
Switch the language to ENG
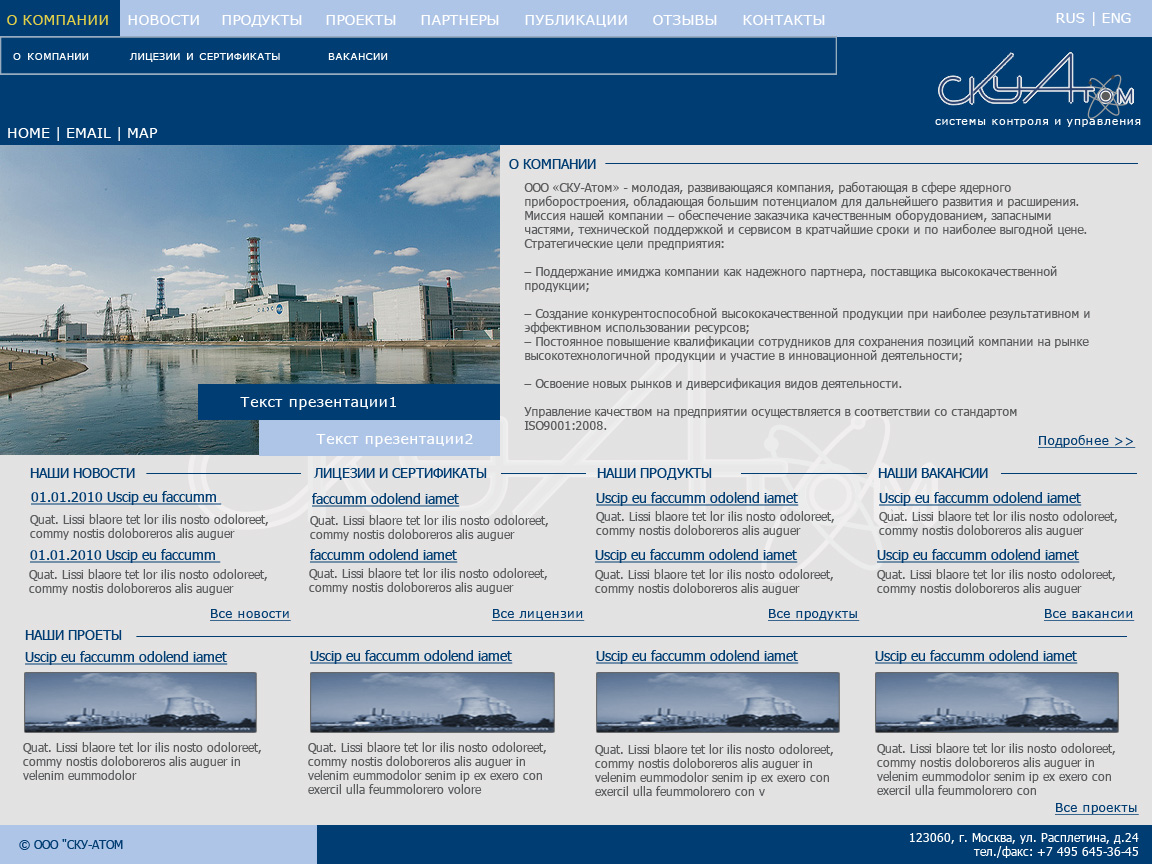click(x=1116, y=18)
